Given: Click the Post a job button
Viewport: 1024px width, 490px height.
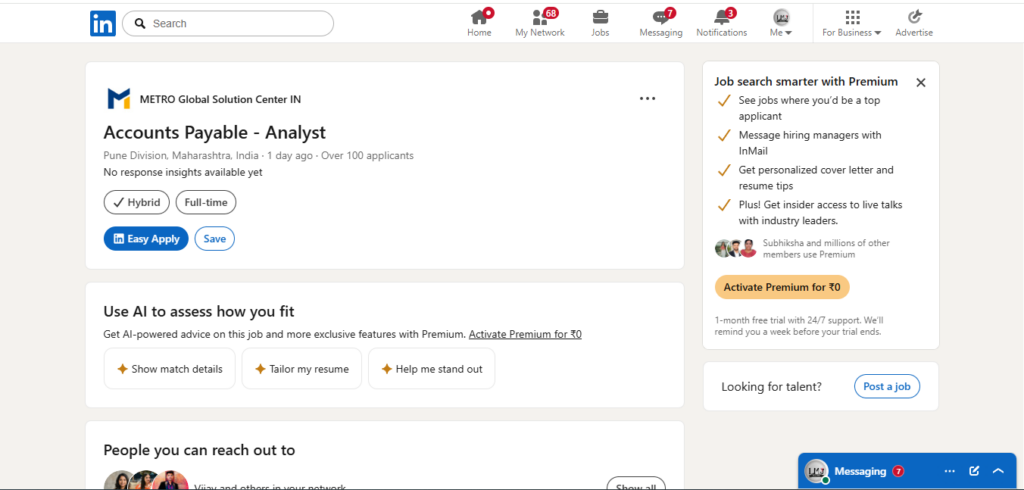Looking at the screenshot, I should click(887, 386).
